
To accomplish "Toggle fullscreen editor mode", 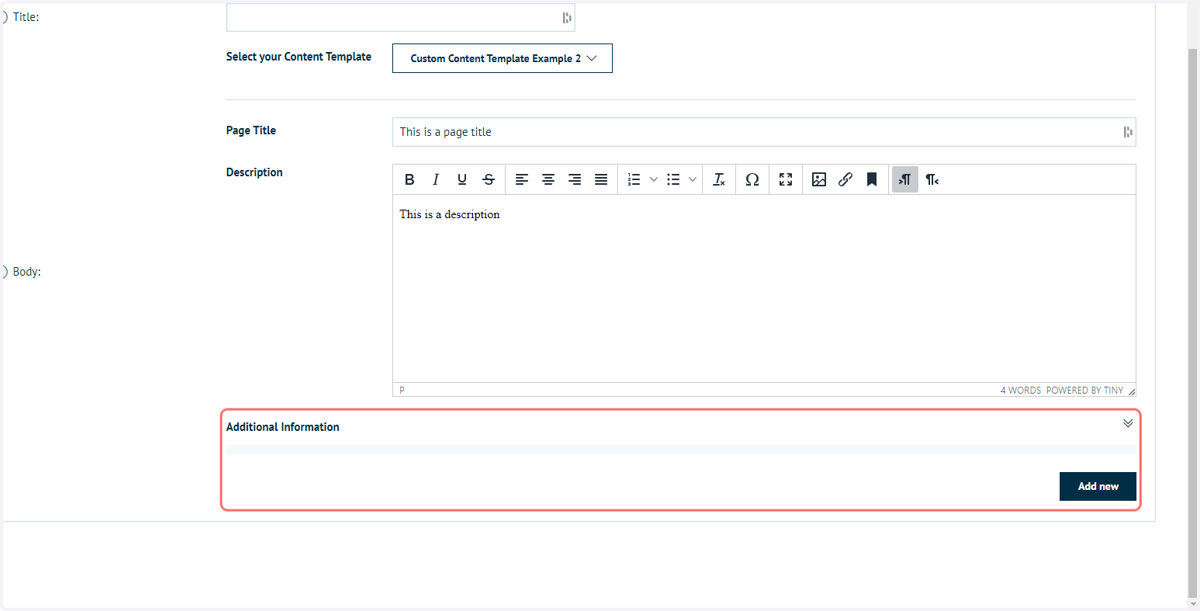I will click(x=786, y=180).
